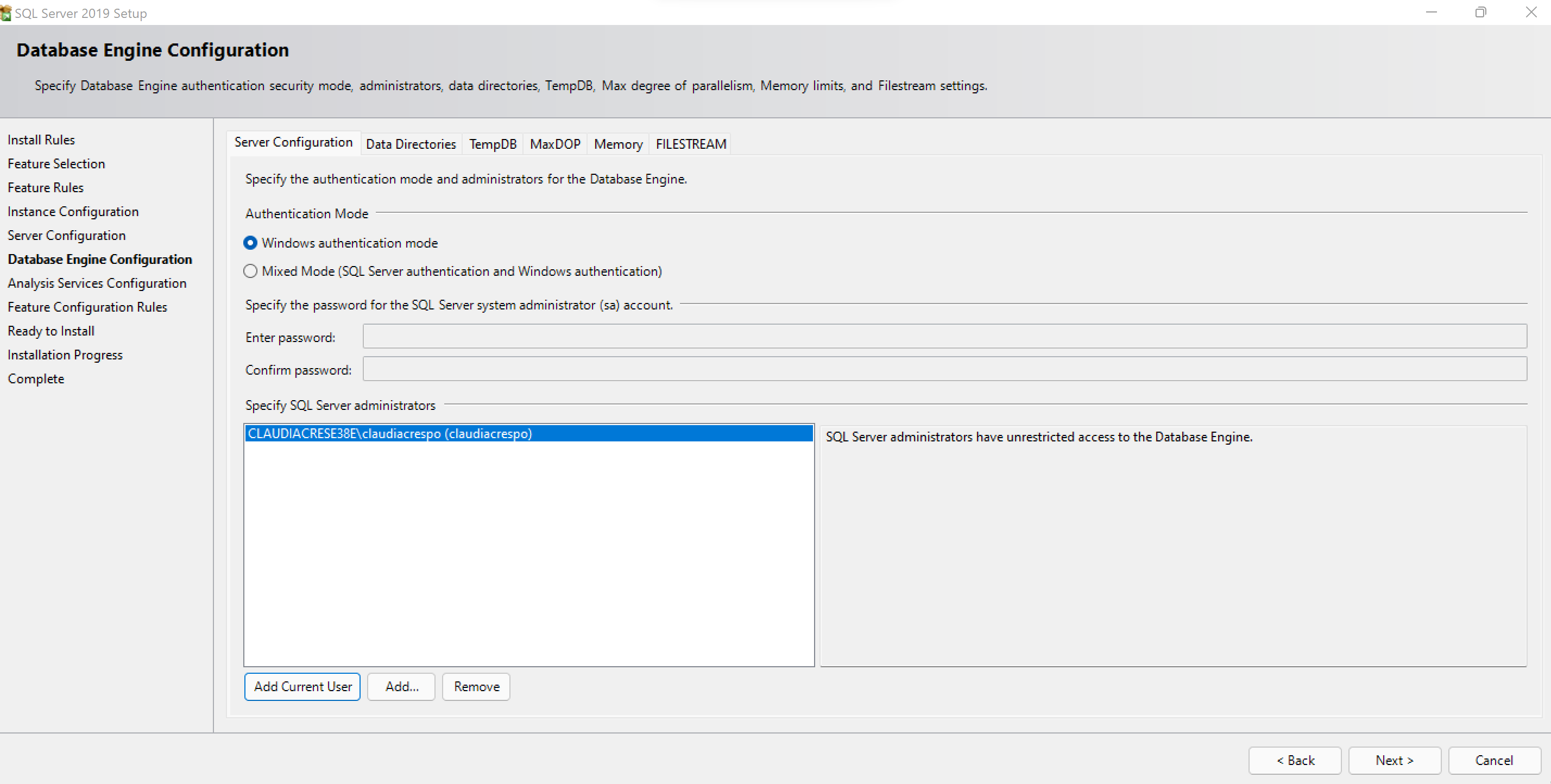The height and width of the screenshot is (784, 1551).
Task: Open the Memory tab
Action: pos(618,144)
